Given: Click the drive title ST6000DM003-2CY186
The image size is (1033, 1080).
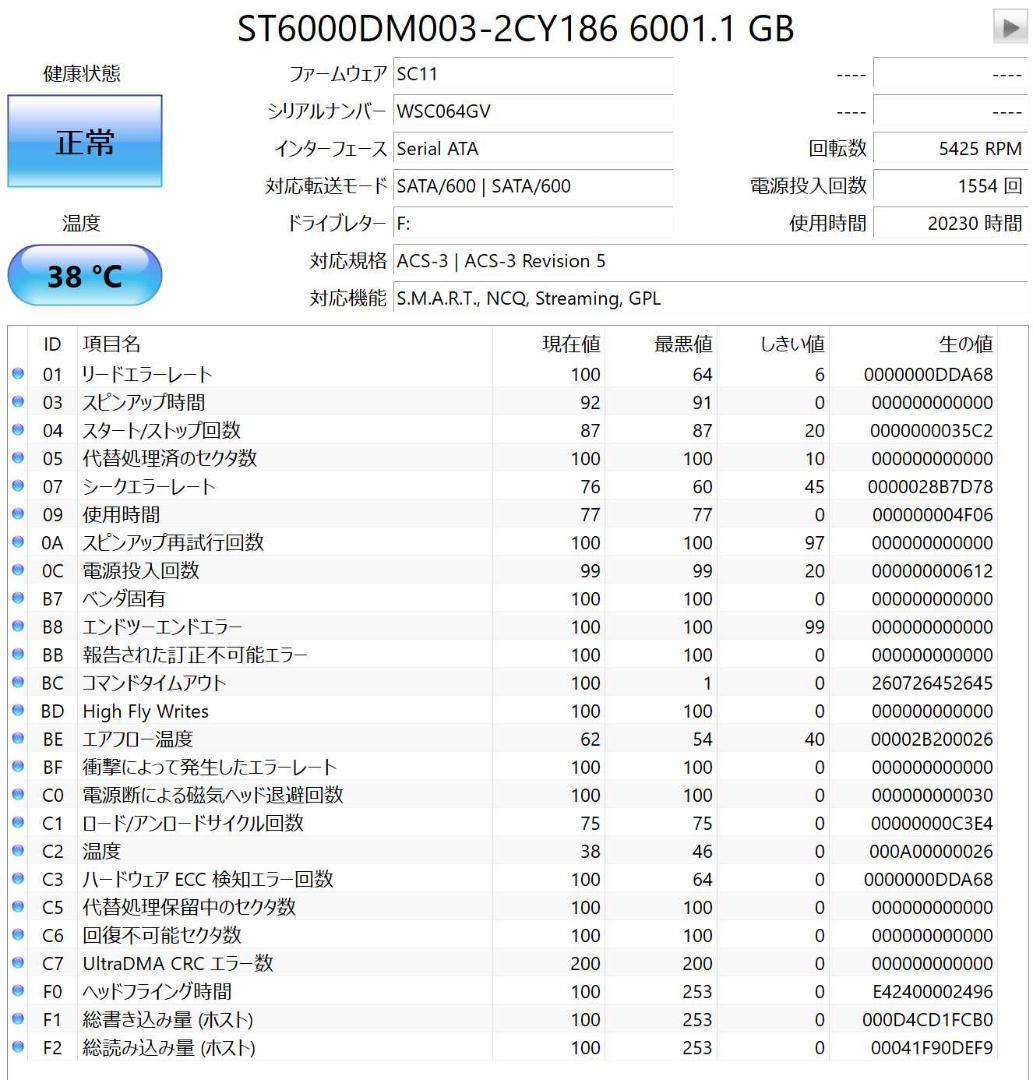Looking at the screenshot, I should click(515, 28).
